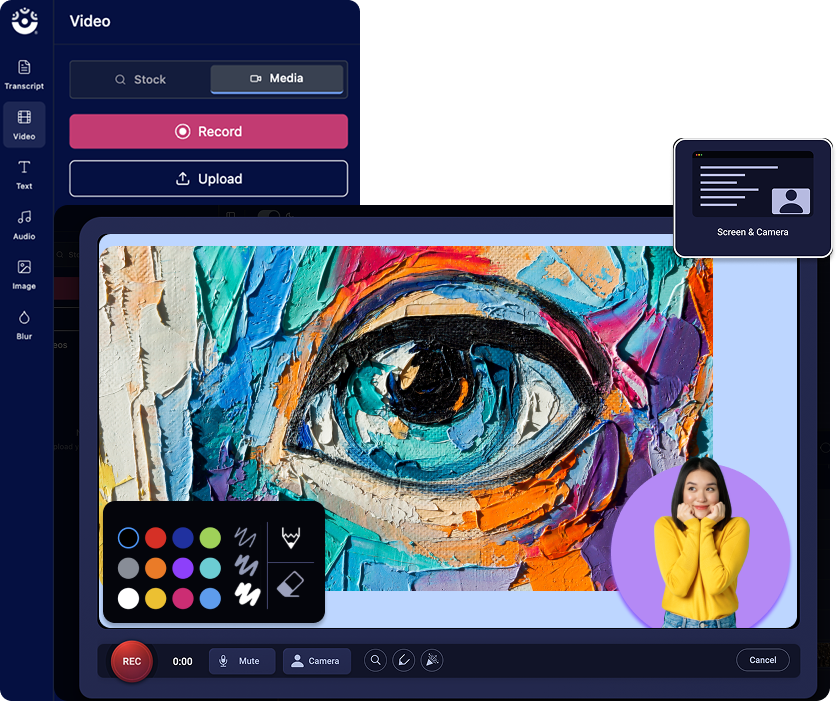Switch to the Media tab

[277, 79]
